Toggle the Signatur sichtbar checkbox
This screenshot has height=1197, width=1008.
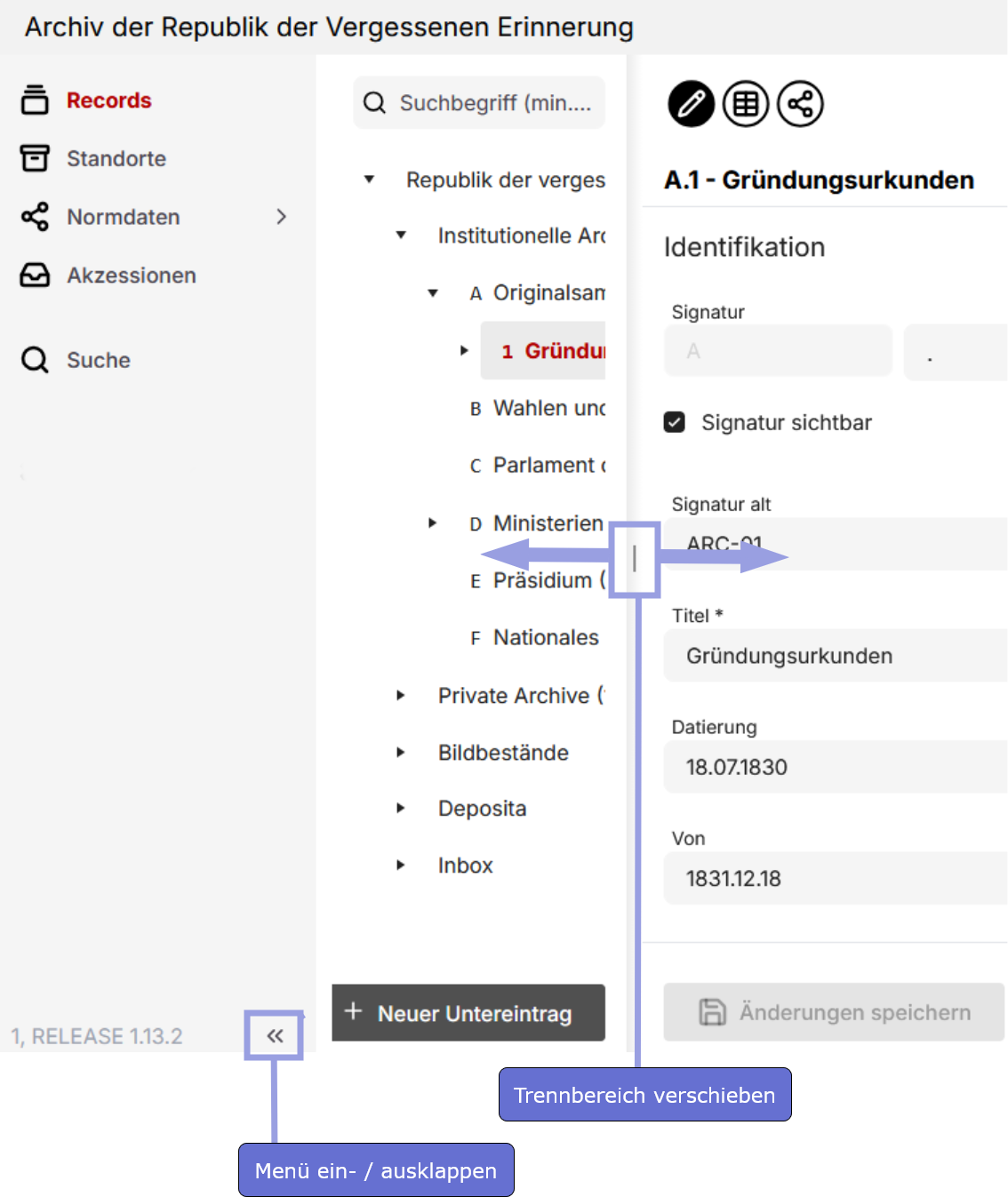coord(675,422)
